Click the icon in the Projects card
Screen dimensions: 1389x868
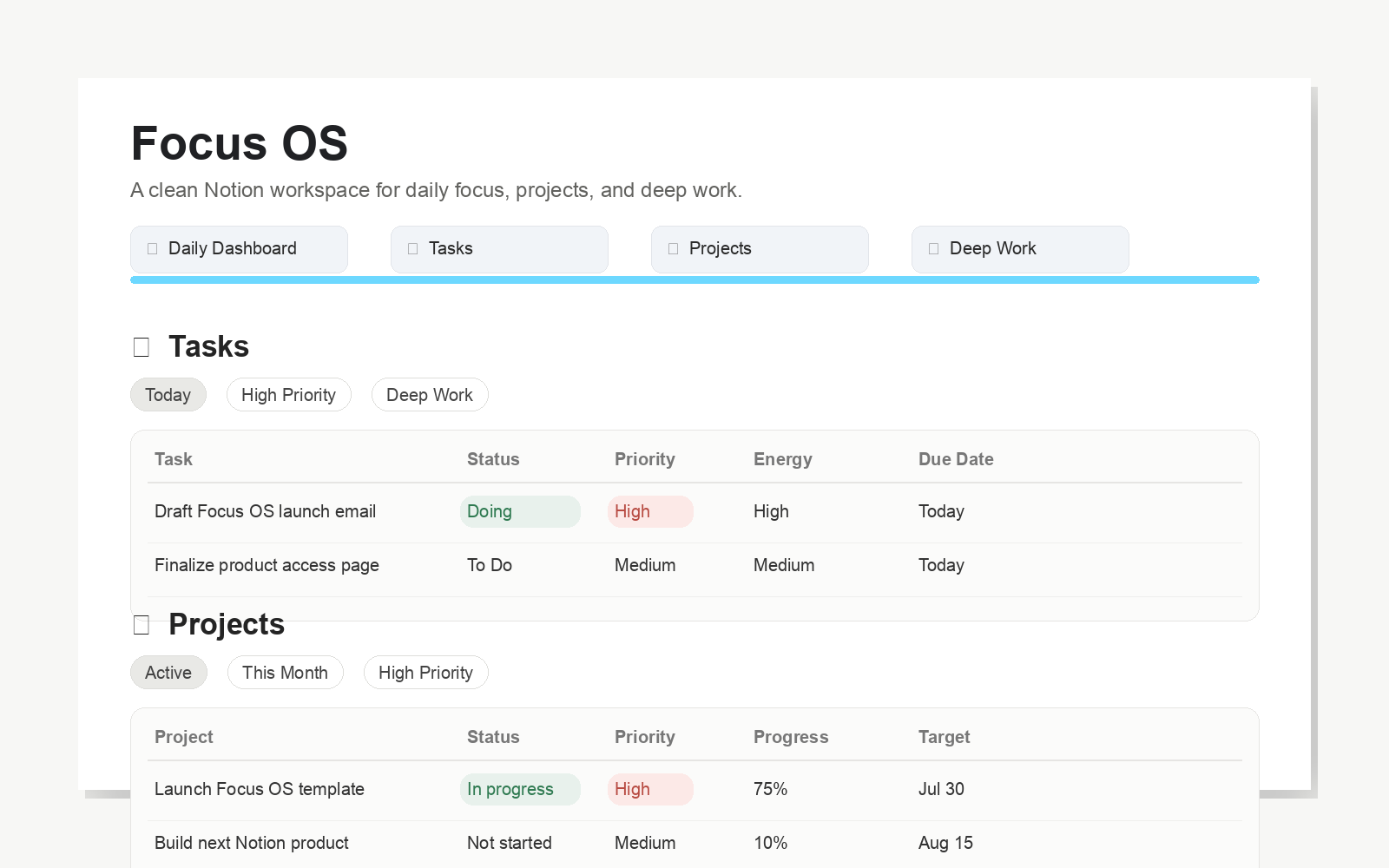(x=674, y=249)
